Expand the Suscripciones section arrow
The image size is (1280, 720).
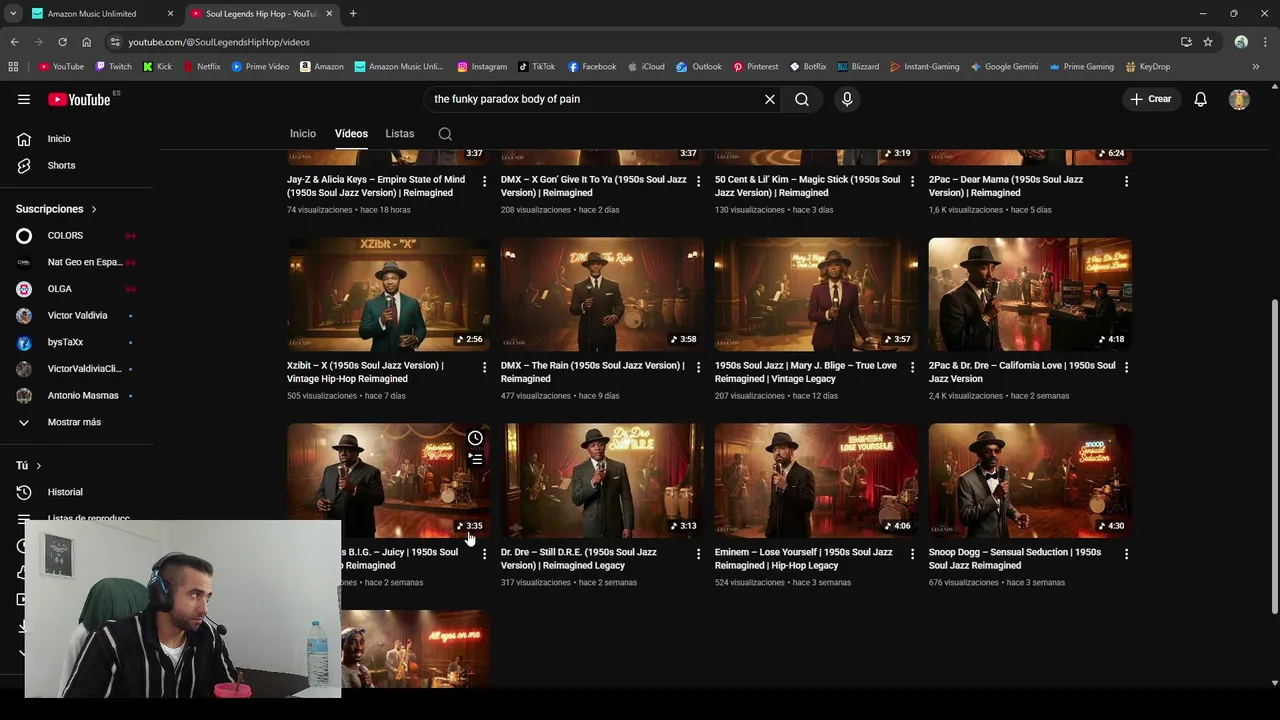pyautogui.click(x=94, y=209)
